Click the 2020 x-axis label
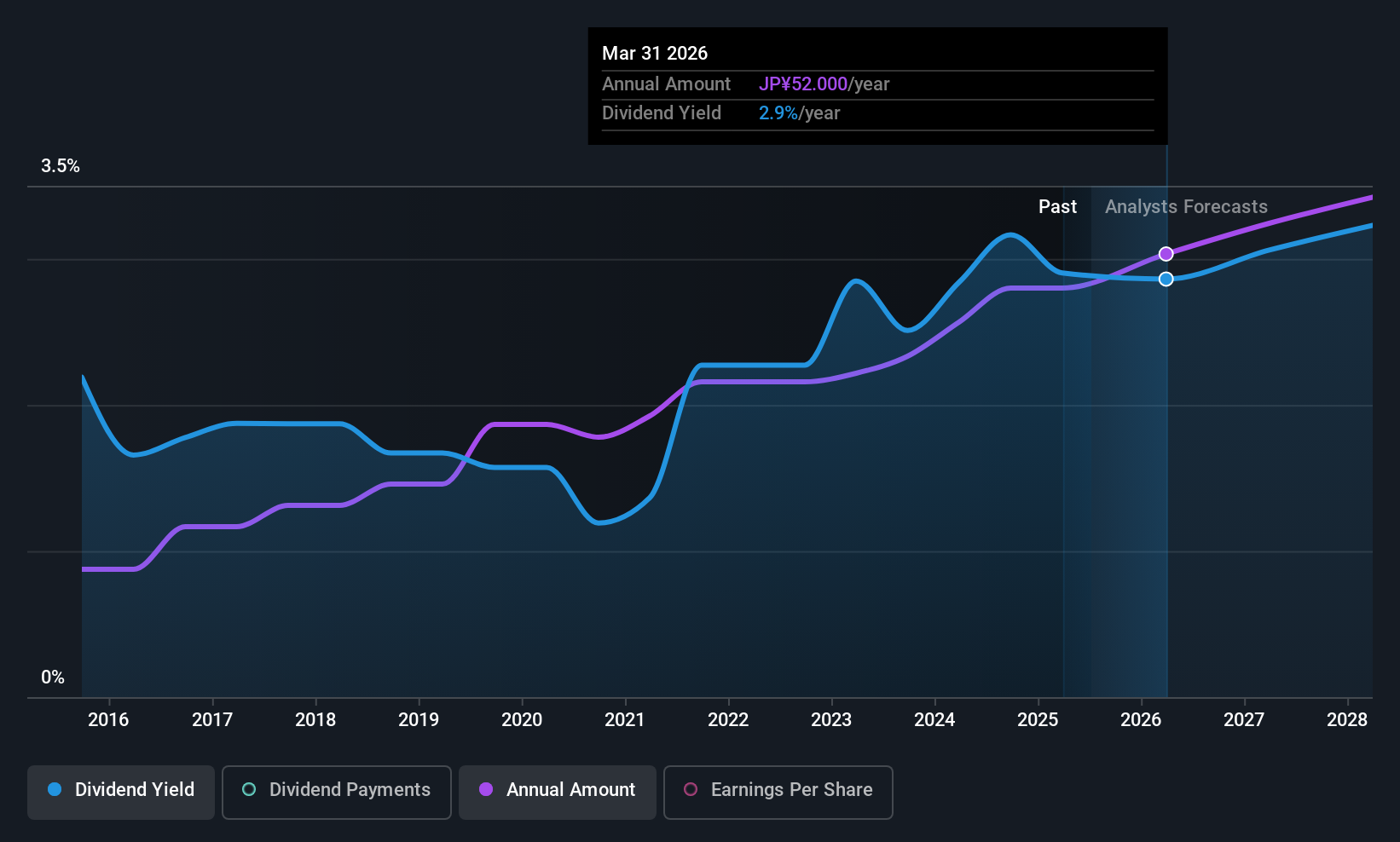The height and width of the screenshot is (842, 1400). click(522, 720)
